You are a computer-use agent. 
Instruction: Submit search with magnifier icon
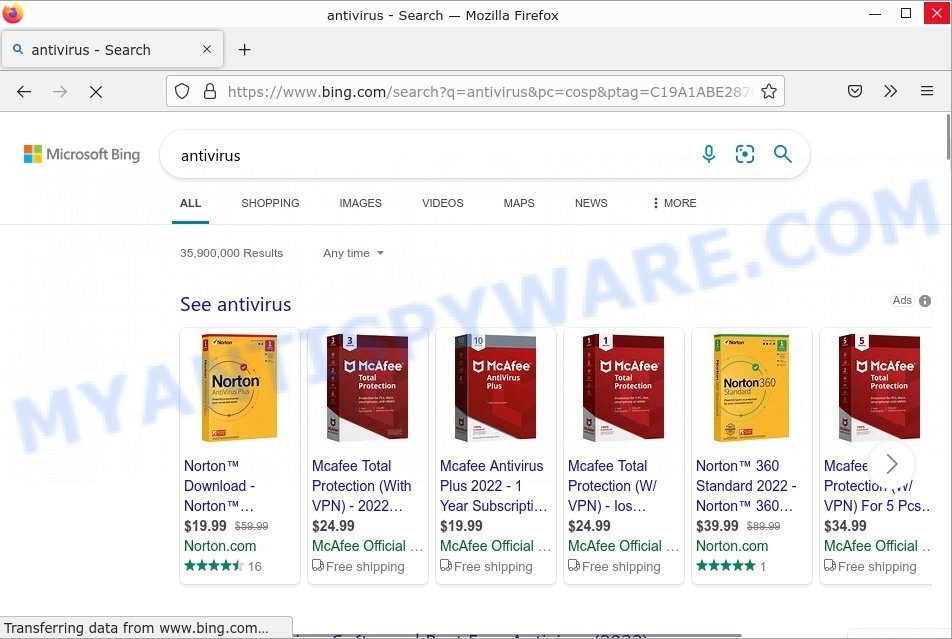pyautogui.click(x=783, y=154)
